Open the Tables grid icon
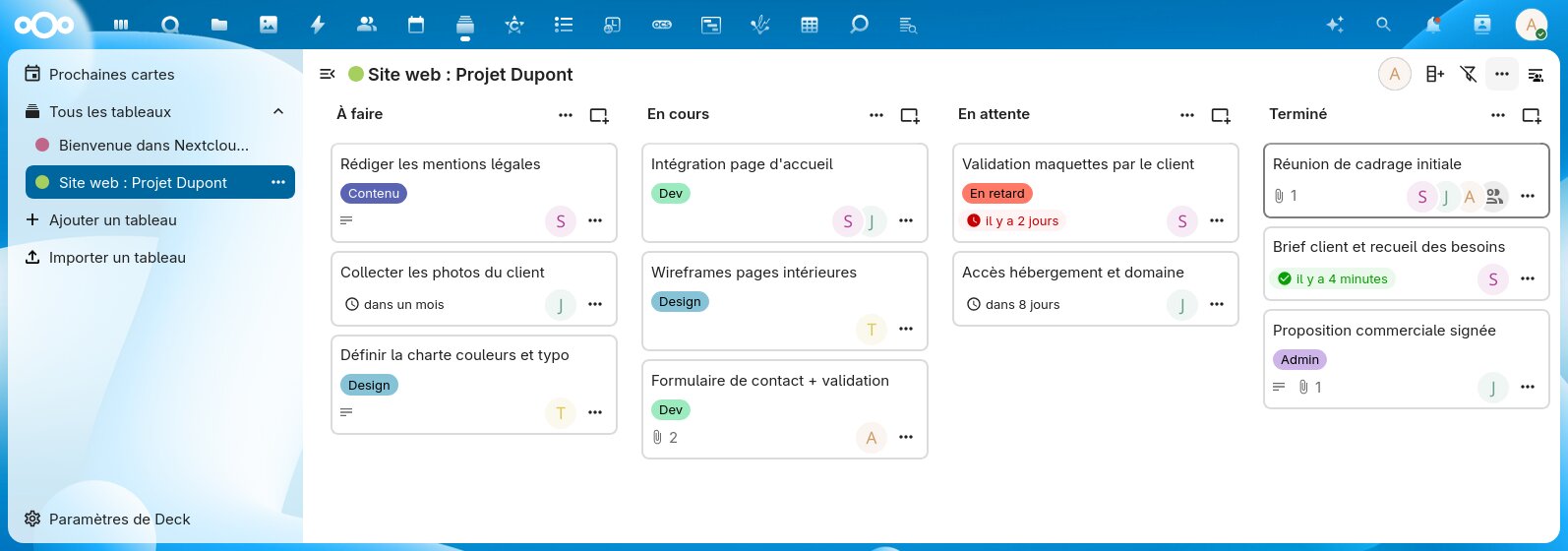Image resolution: width=1568 pixels, height=551 pixels. [x=810, y=25]
